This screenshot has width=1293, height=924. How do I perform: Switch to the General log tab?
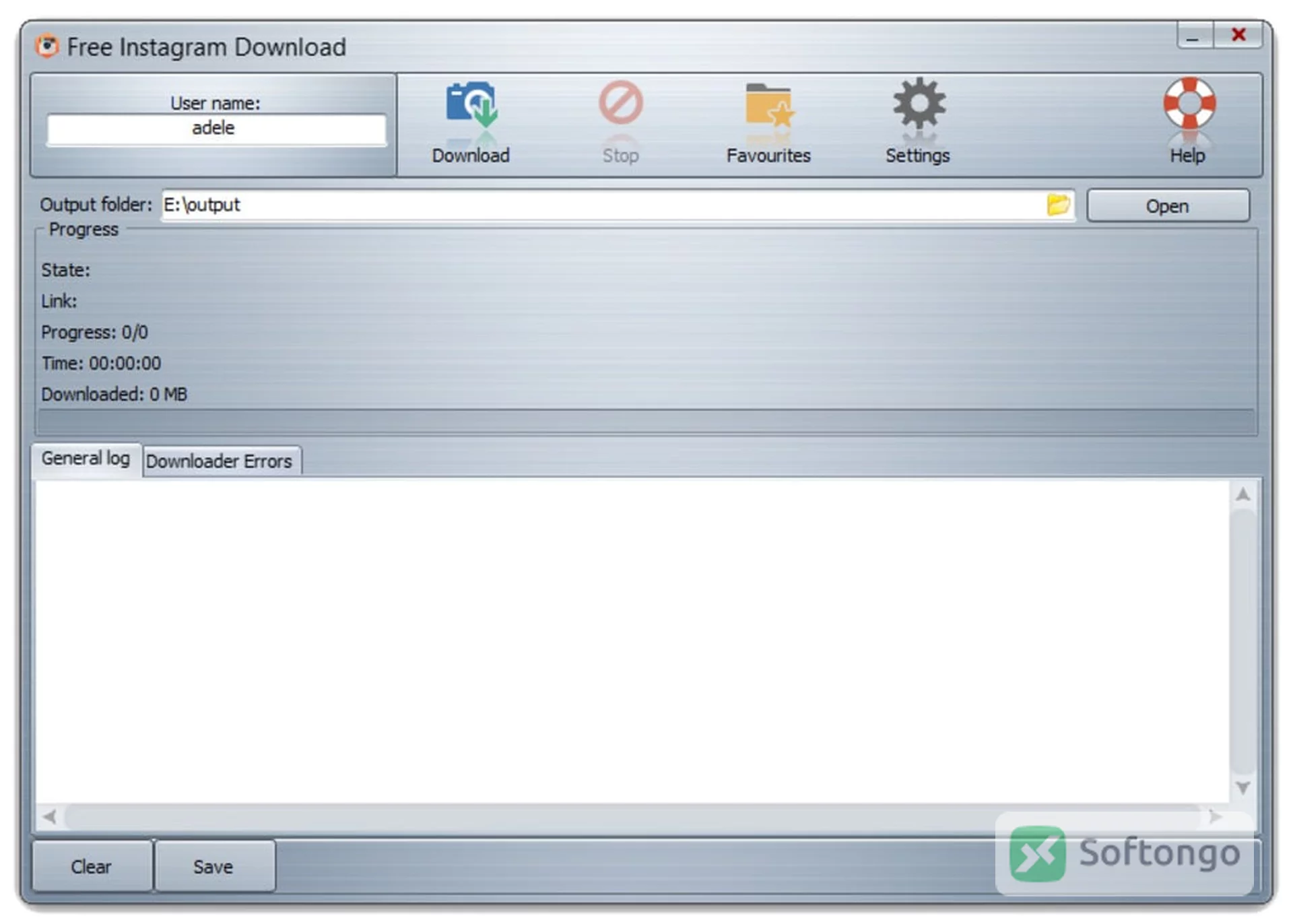pos(86,459)
